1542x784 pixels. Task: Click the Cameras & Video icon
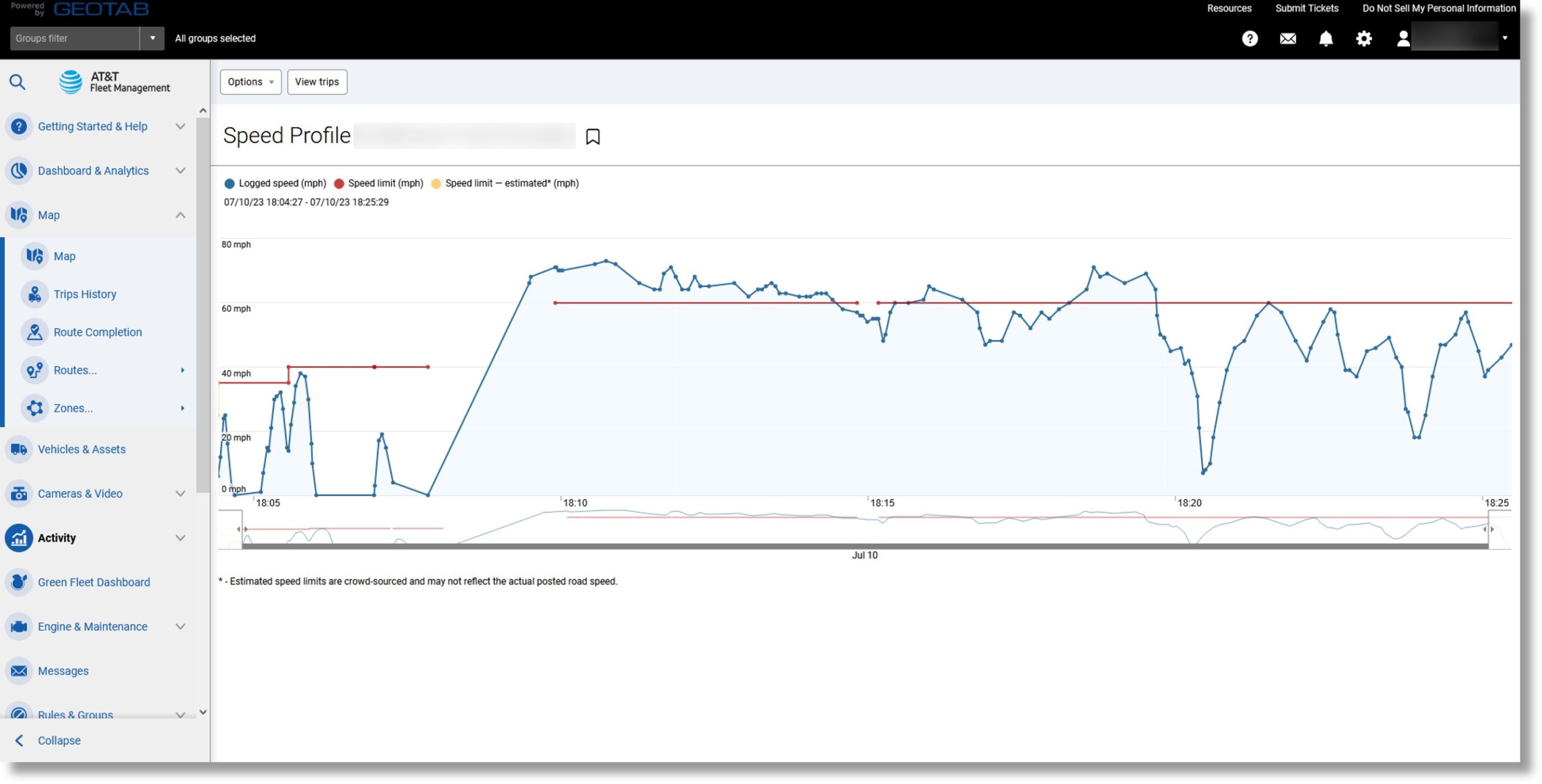pyautogui.click(x=19, y=493)
